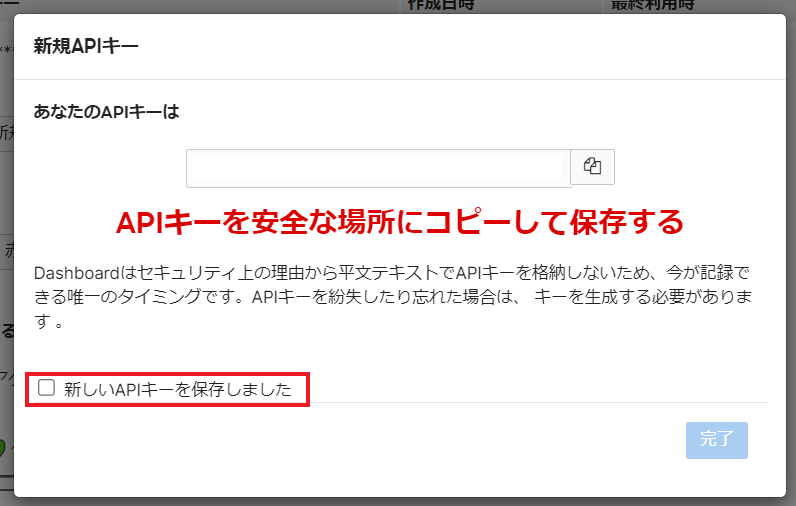Viewport: 796px width, 506px height.
Task: Click the 完了 button
Action: coord(716,440)
